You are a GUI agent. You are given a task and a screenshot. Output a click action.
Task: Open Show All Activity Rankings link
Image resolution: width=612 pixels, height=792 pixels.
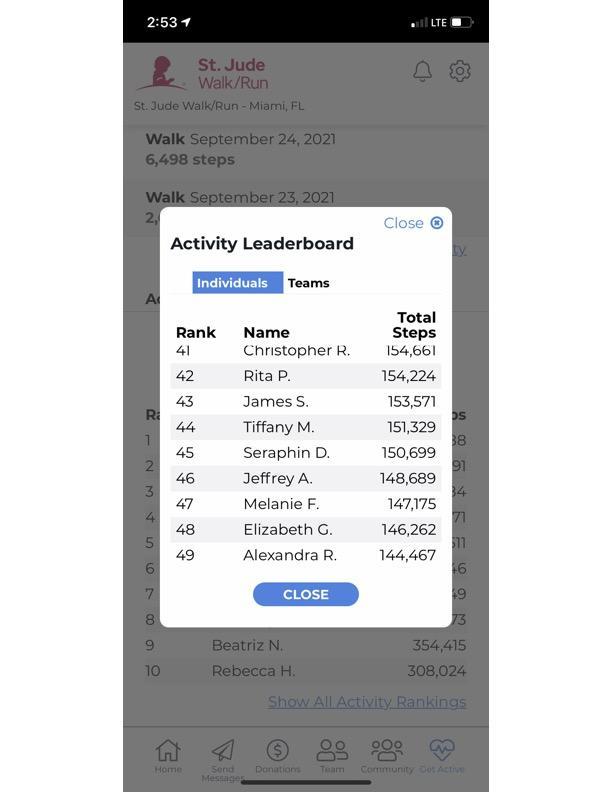tap(367, 702)
